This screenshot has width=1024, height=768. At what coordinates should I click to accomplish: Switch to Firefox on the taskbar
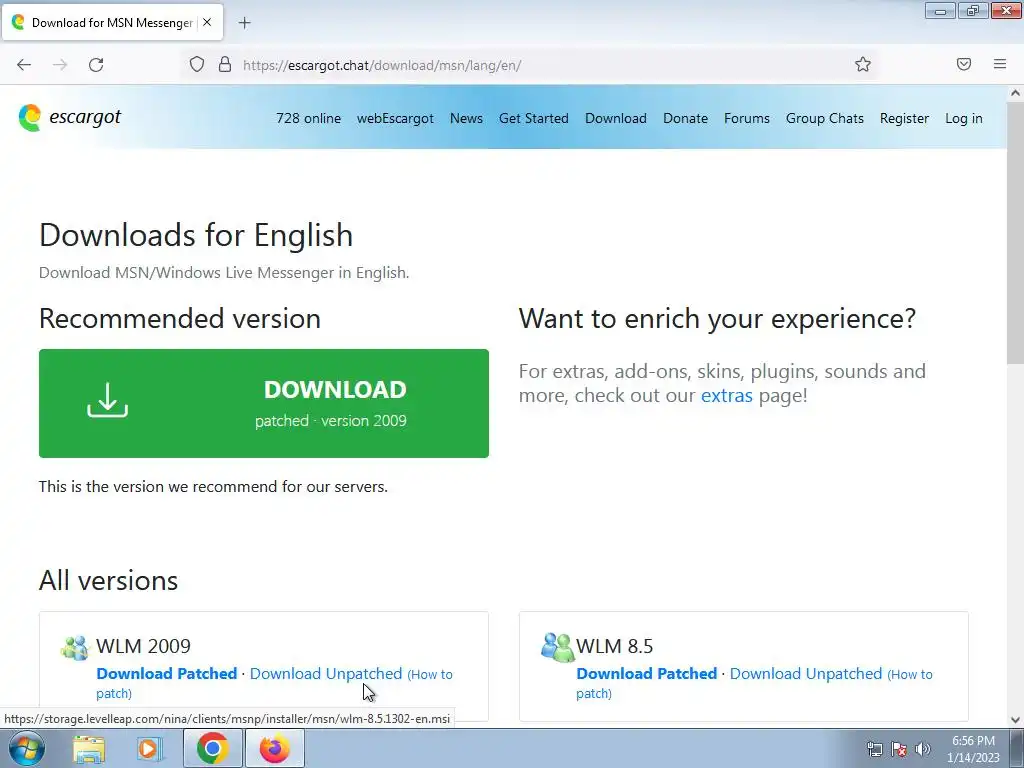(274, 748)
